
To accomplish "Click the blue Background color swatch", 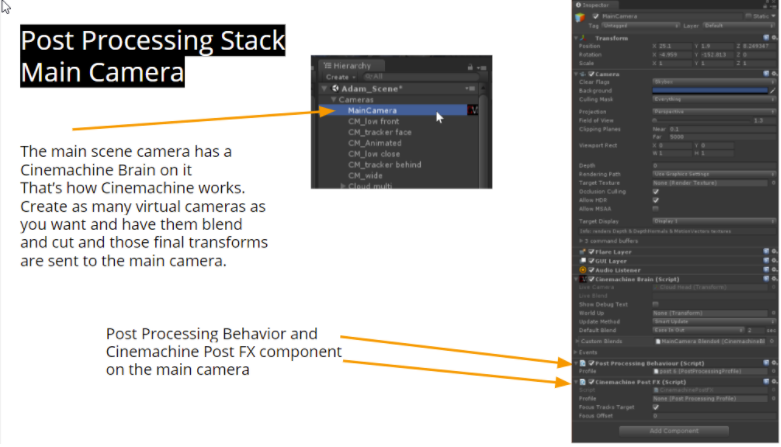I will [x=707, y=92].
